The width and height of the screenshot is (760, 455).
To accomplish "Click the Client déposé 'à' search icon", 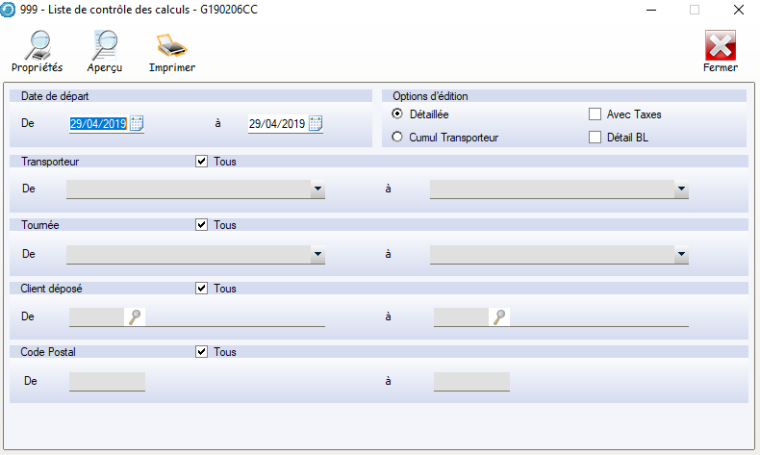I will point(500,317).
